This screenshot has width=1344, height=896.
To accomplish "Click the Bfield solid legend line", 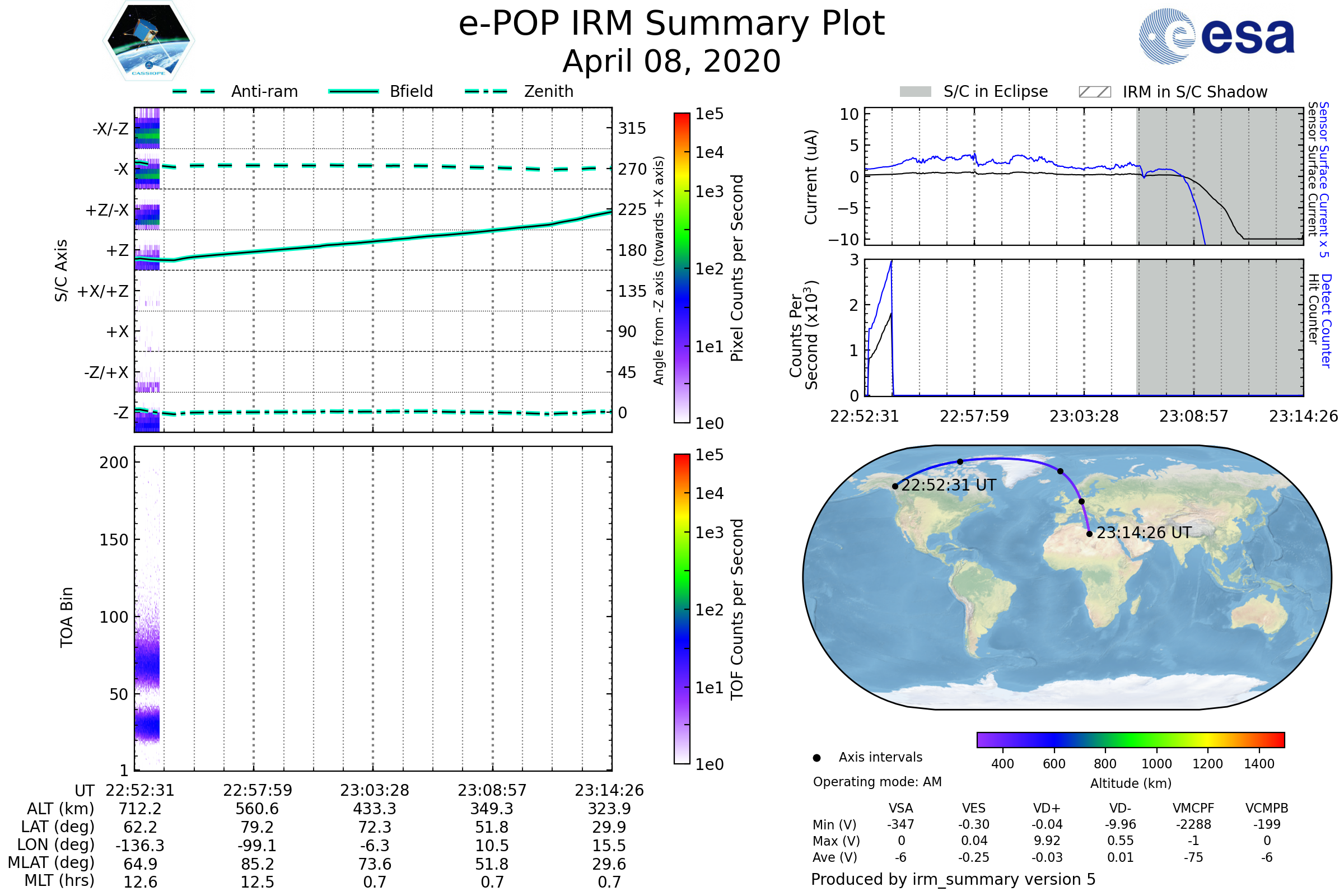I will [x=353, y=91].
